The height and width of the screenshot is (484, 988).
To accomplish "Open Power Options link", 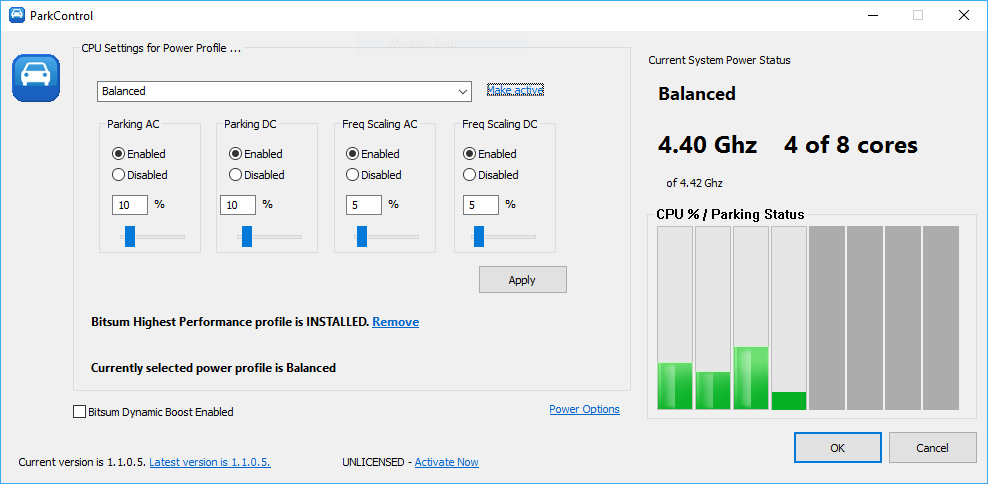I will click(584, 409).
